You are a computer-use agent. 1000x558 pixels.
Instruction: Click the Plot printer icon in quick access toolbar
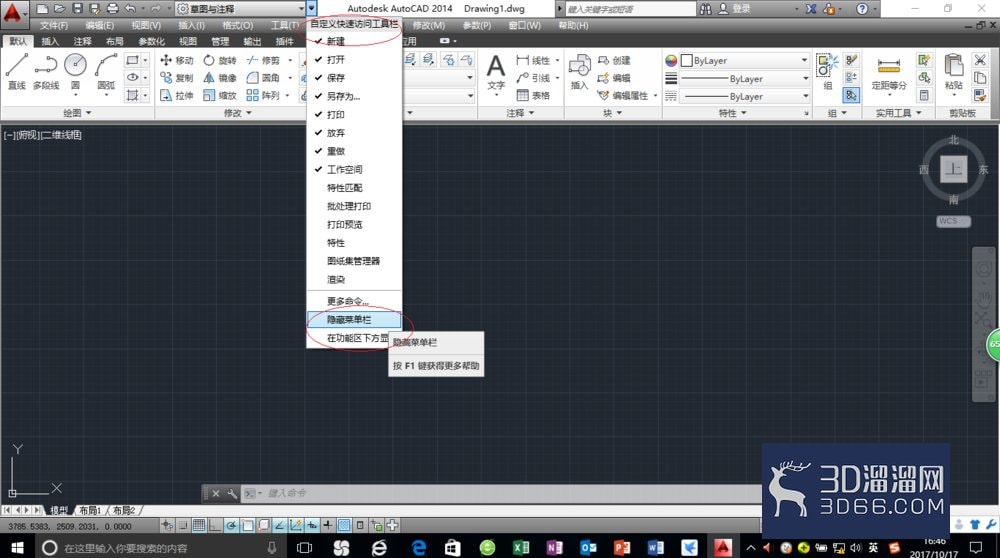(112, 8)
